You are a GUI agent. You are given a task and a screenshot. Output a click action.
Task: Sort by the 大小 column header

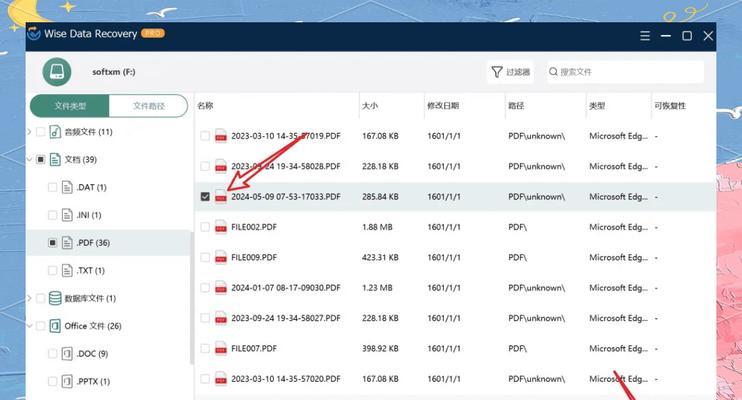pyautogui.click(x=370, y=106)
